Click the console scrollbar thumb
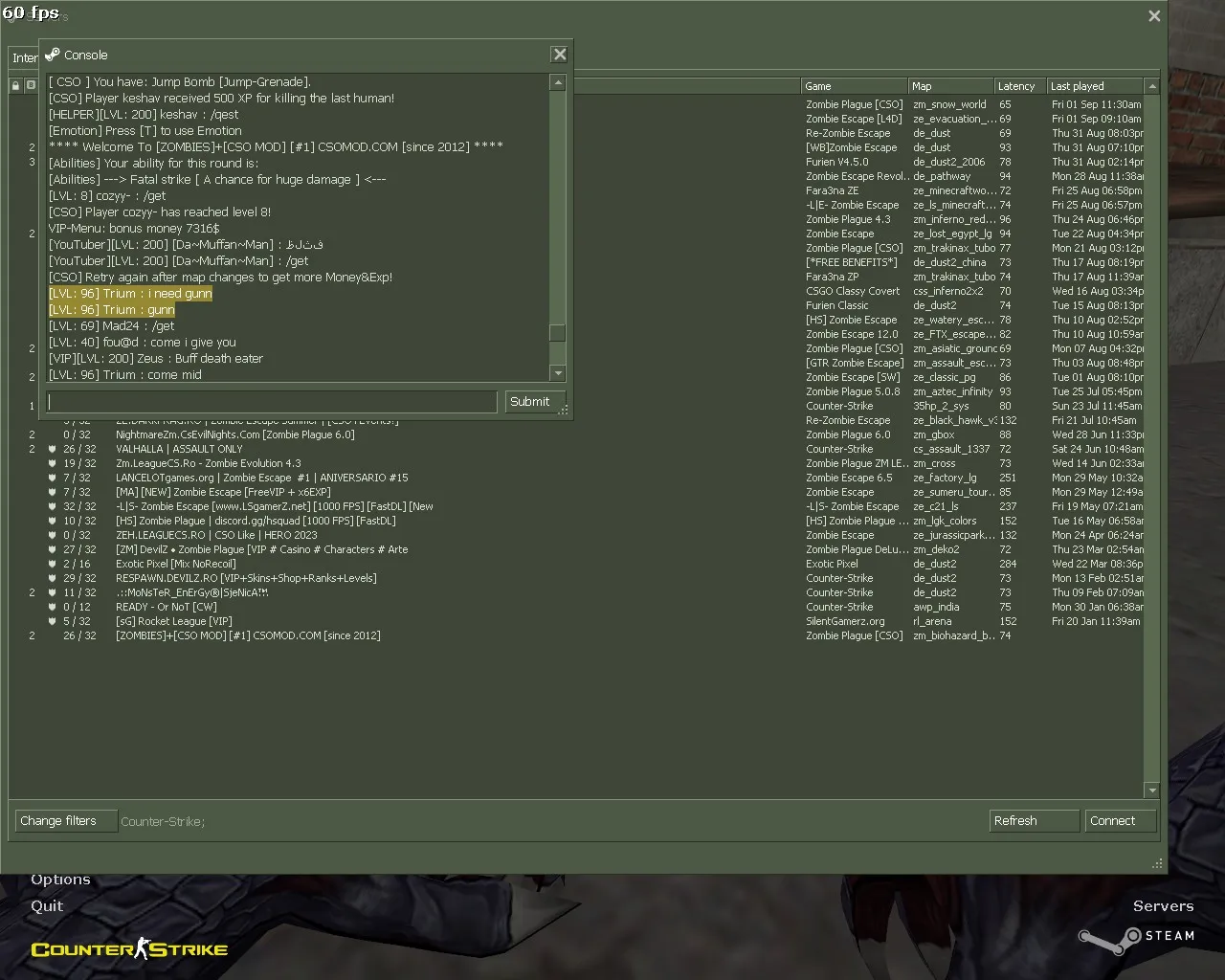The image size is (1225, 980). pos(558,333)
